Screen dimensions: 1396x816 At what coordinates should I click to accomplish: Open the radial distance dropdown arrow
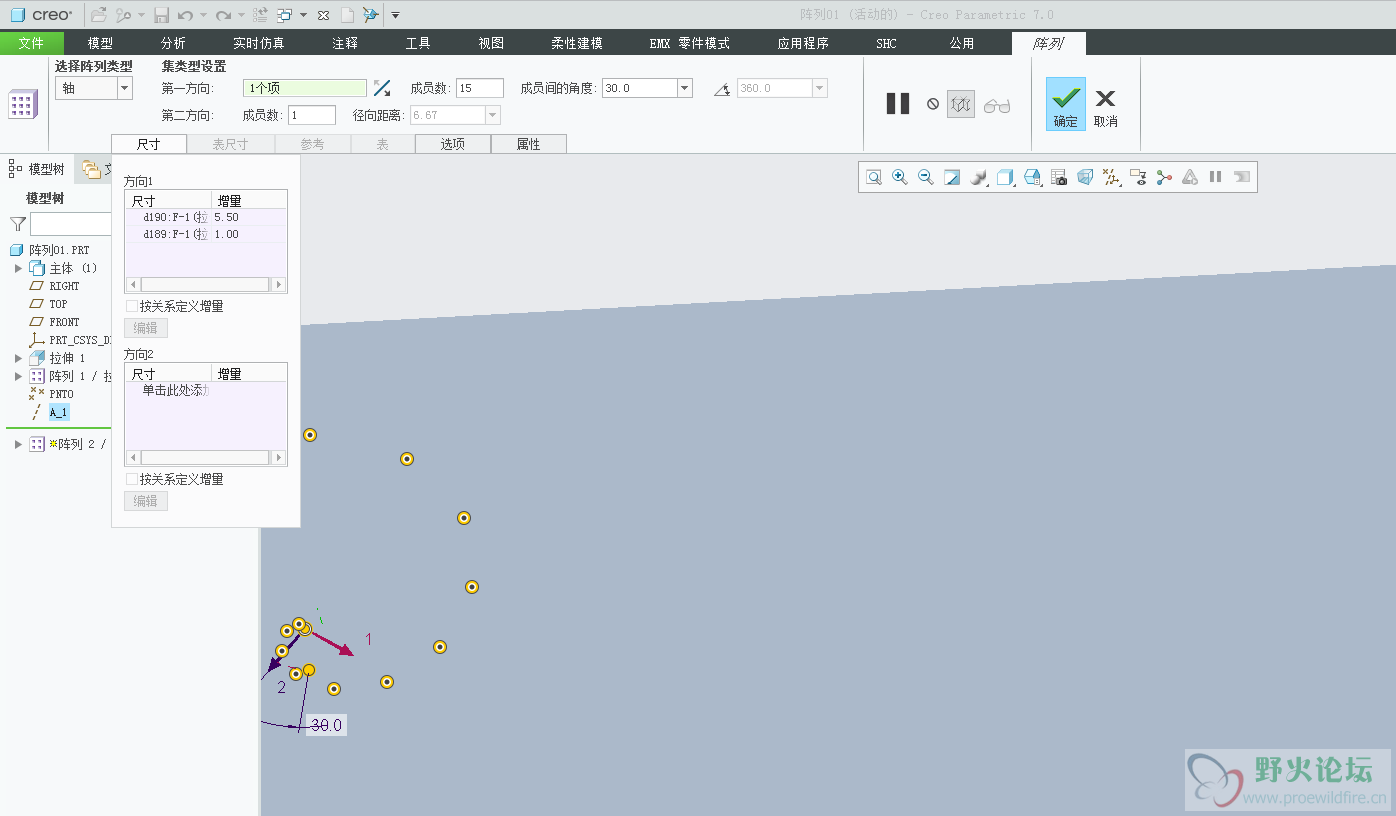[492, 115]
